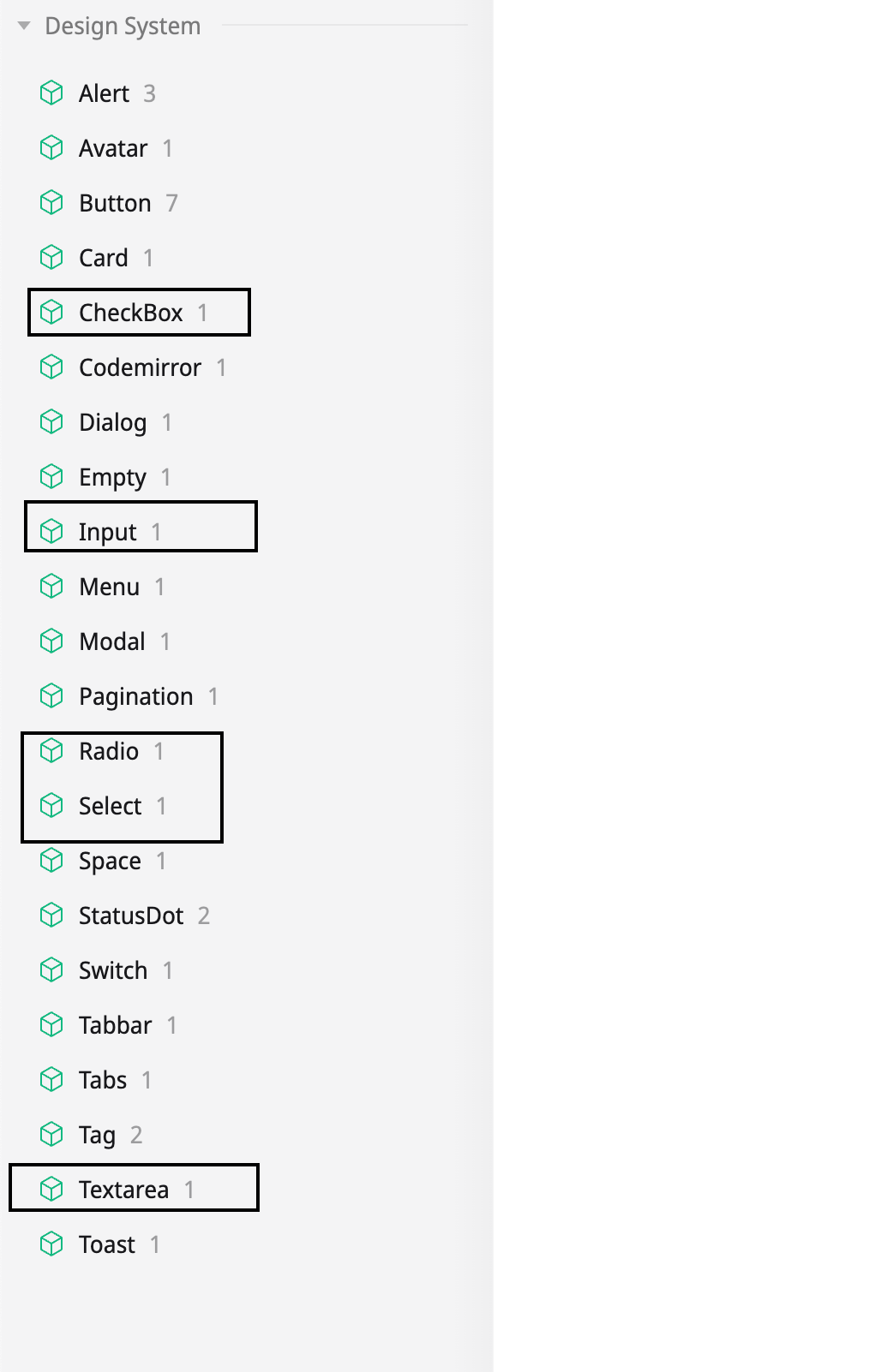Click the cube icon beside Codemirror
The width and height of the screenshot is (874, 1372).
tap(52, 367)
